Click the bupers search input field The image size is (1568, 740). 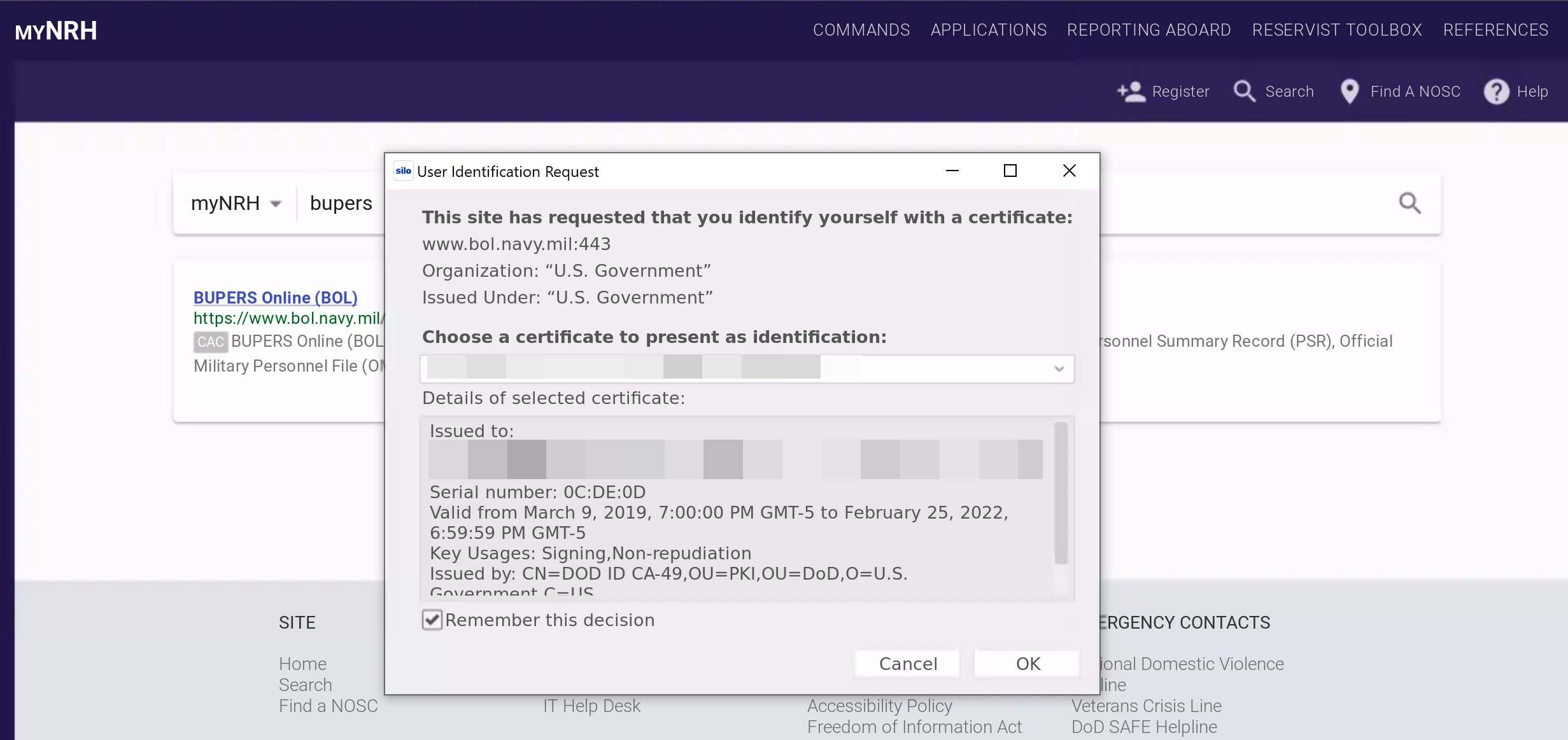tap(341, 204)
